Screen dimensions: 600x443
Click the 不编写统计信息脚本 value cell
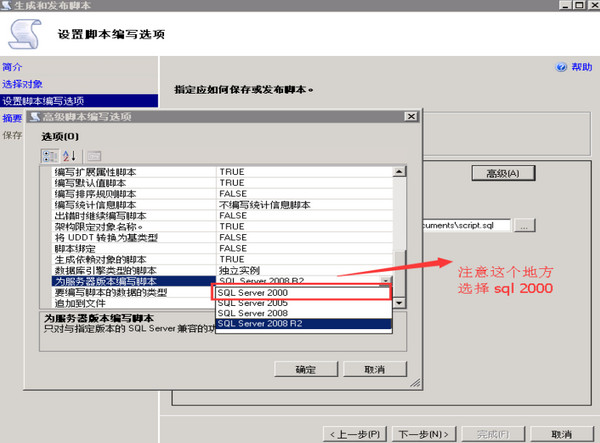[305, 205]
